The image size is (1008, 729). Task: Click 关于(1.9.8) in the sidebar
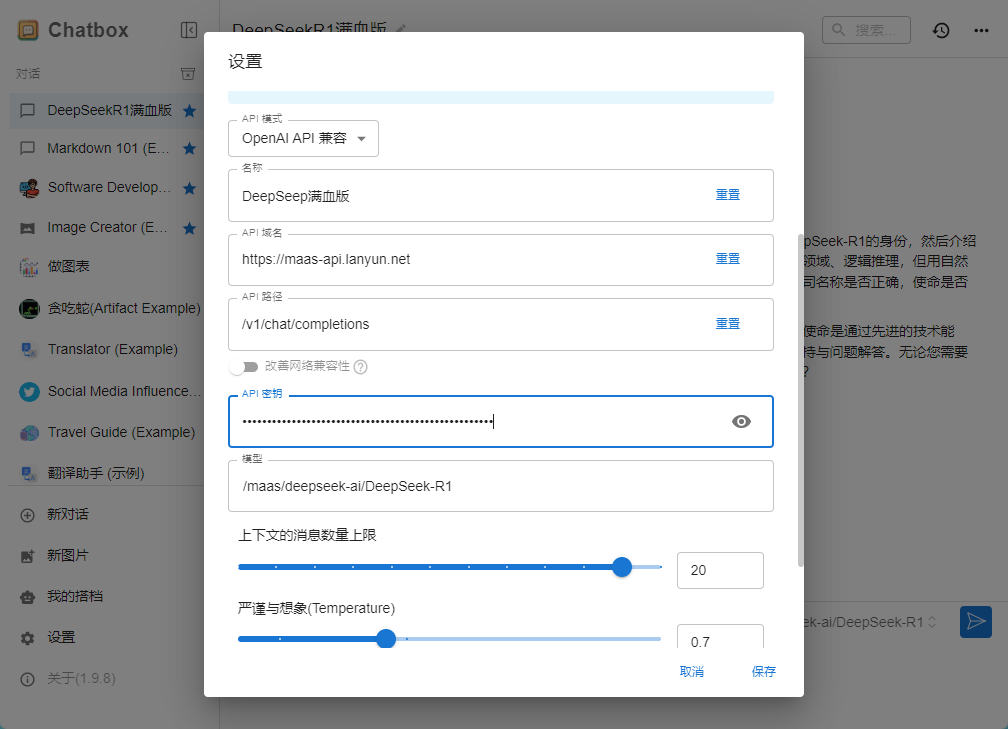(81, 679)
